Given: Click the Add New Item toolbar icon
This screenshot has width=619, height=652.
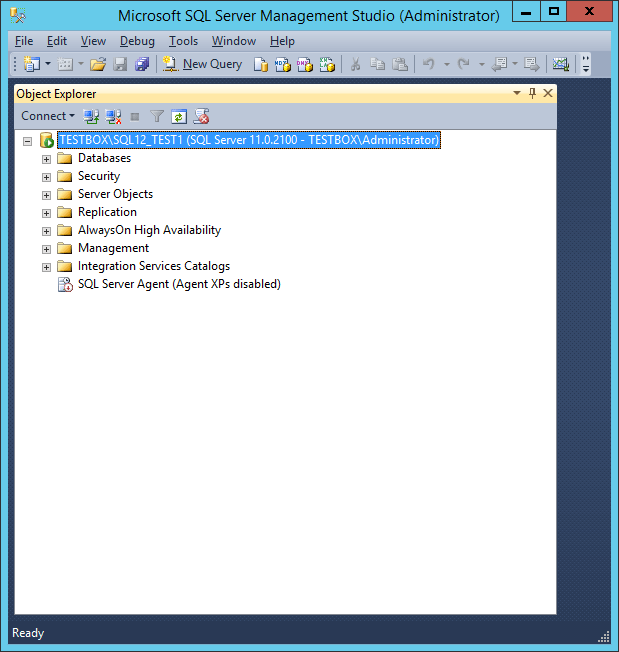Looking at the screenshot, I should pyautogui.click(x=65, y=64).
